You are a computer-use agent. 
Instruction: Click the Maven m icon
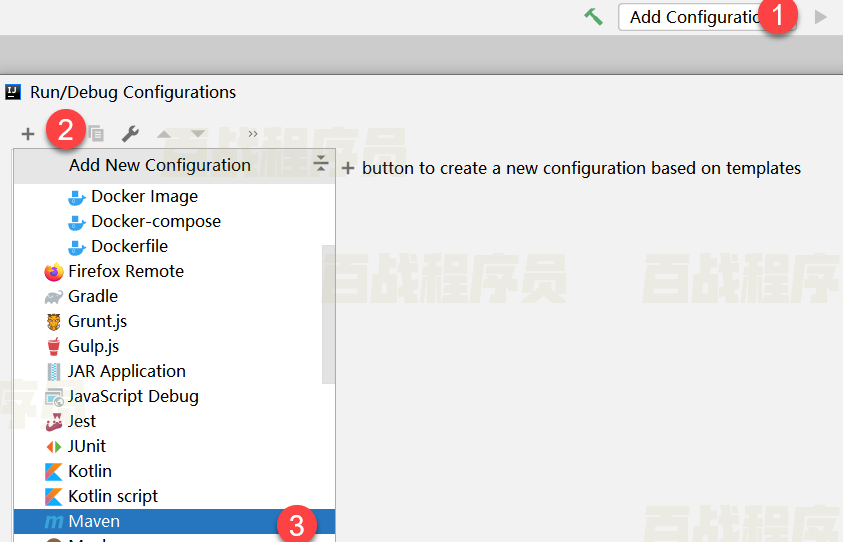point(54,522)
